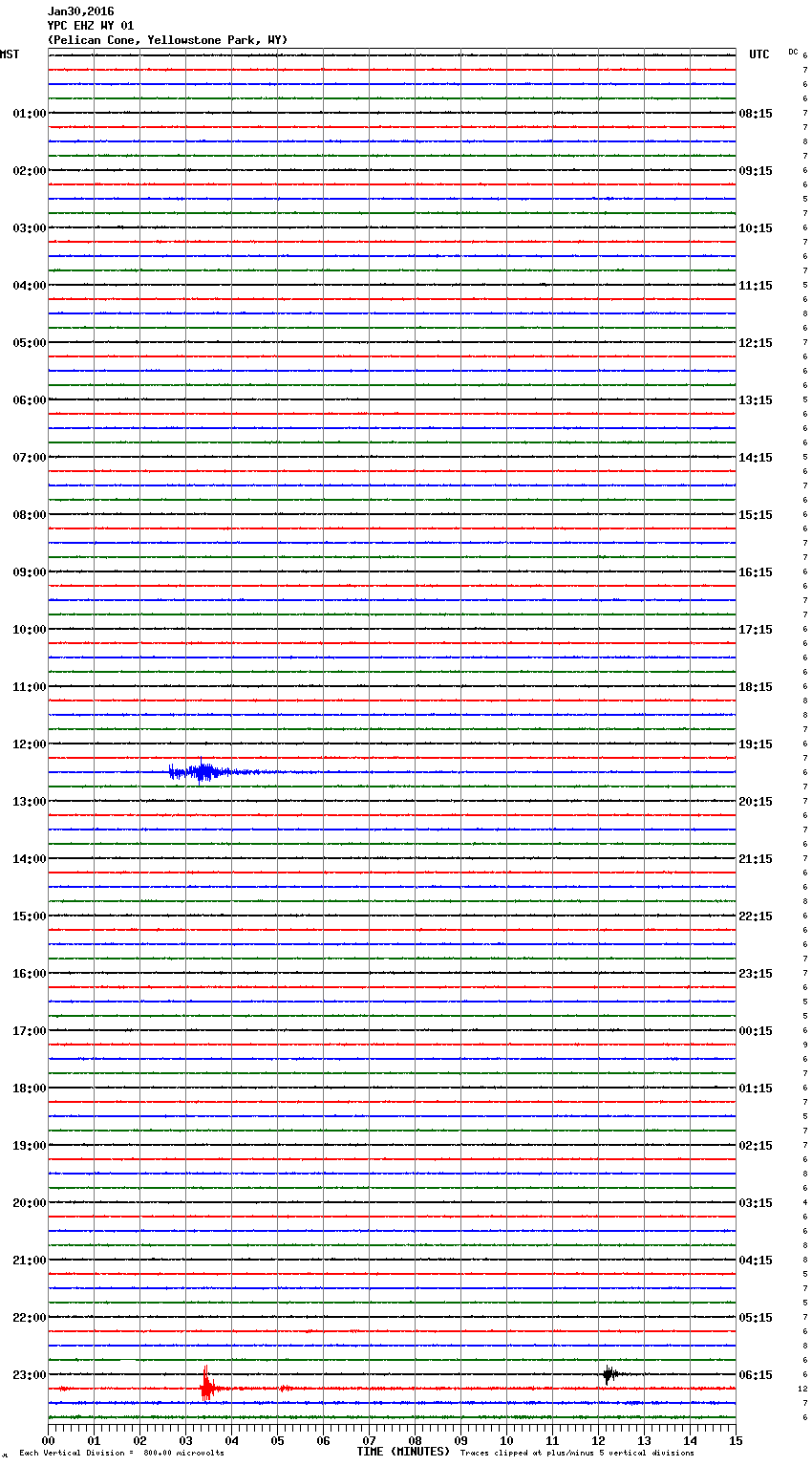Click the UTC time label '23:15'
Image resolution: width=812 pixels, height=1466 pixels.
click(x=756, y=974)
